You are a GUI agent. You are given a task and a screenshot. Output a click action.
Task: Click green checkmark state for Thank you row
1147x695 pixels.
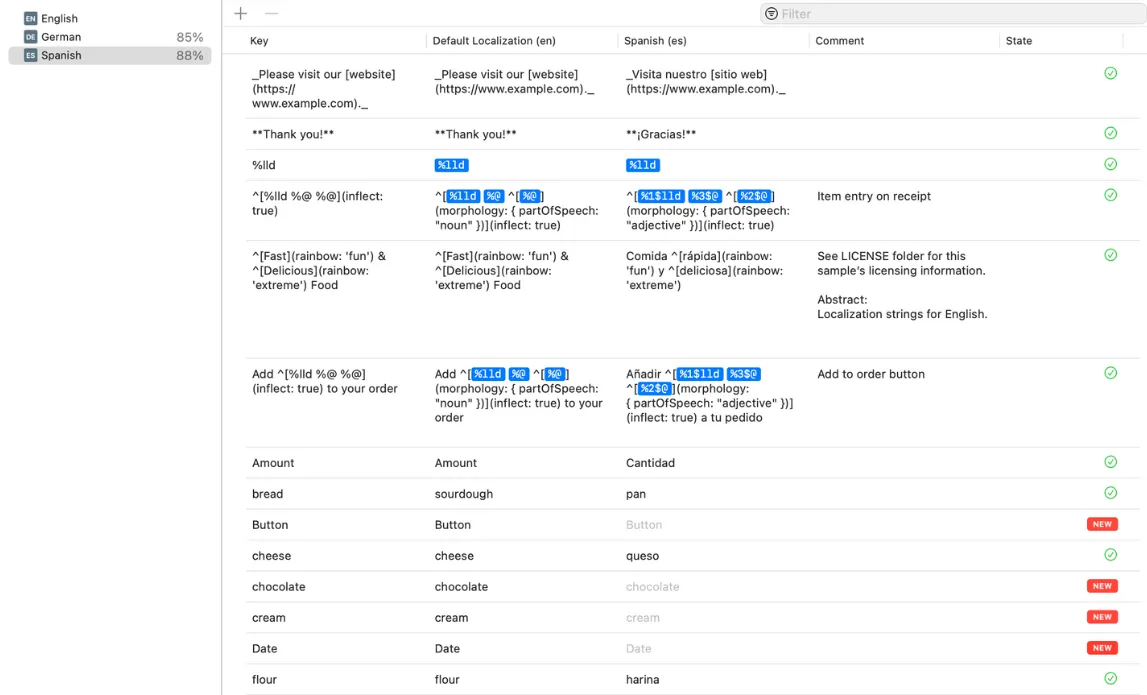(1110, 133)
